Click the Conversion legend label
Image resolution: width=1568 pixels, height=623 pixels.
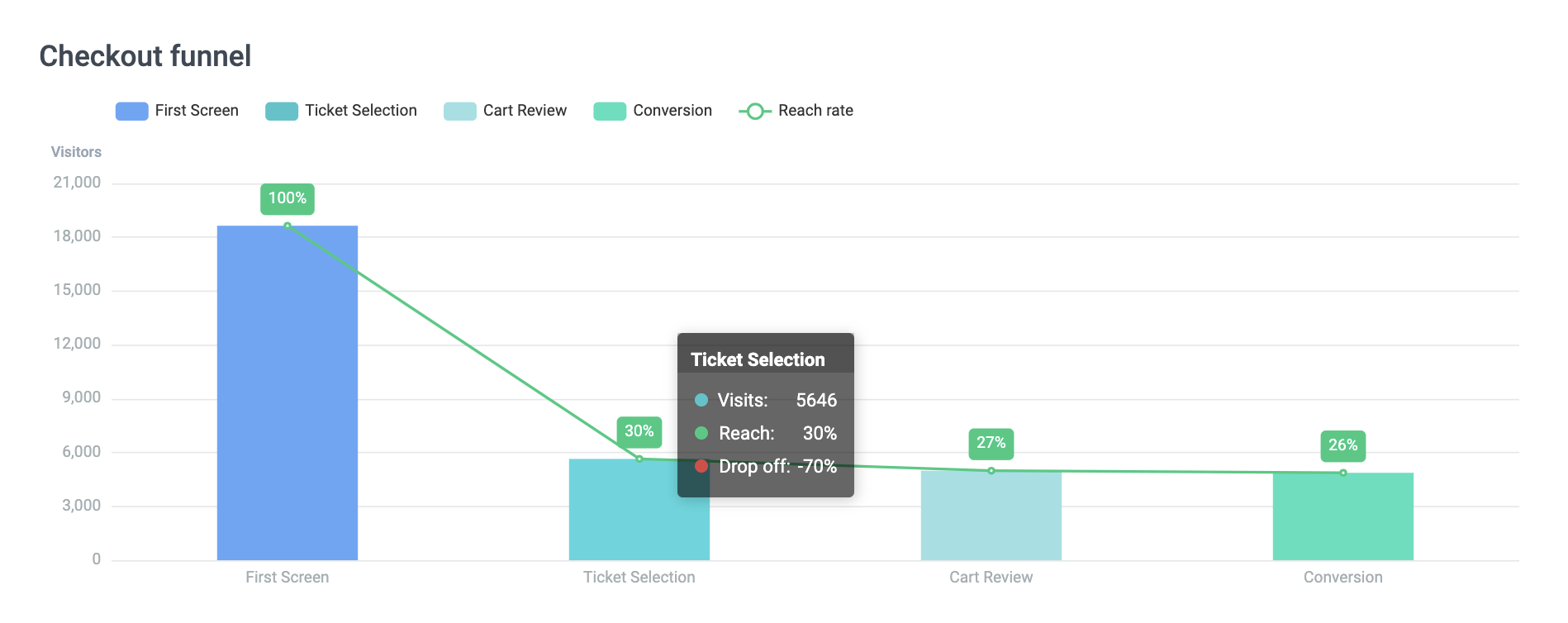pos(672,111)
